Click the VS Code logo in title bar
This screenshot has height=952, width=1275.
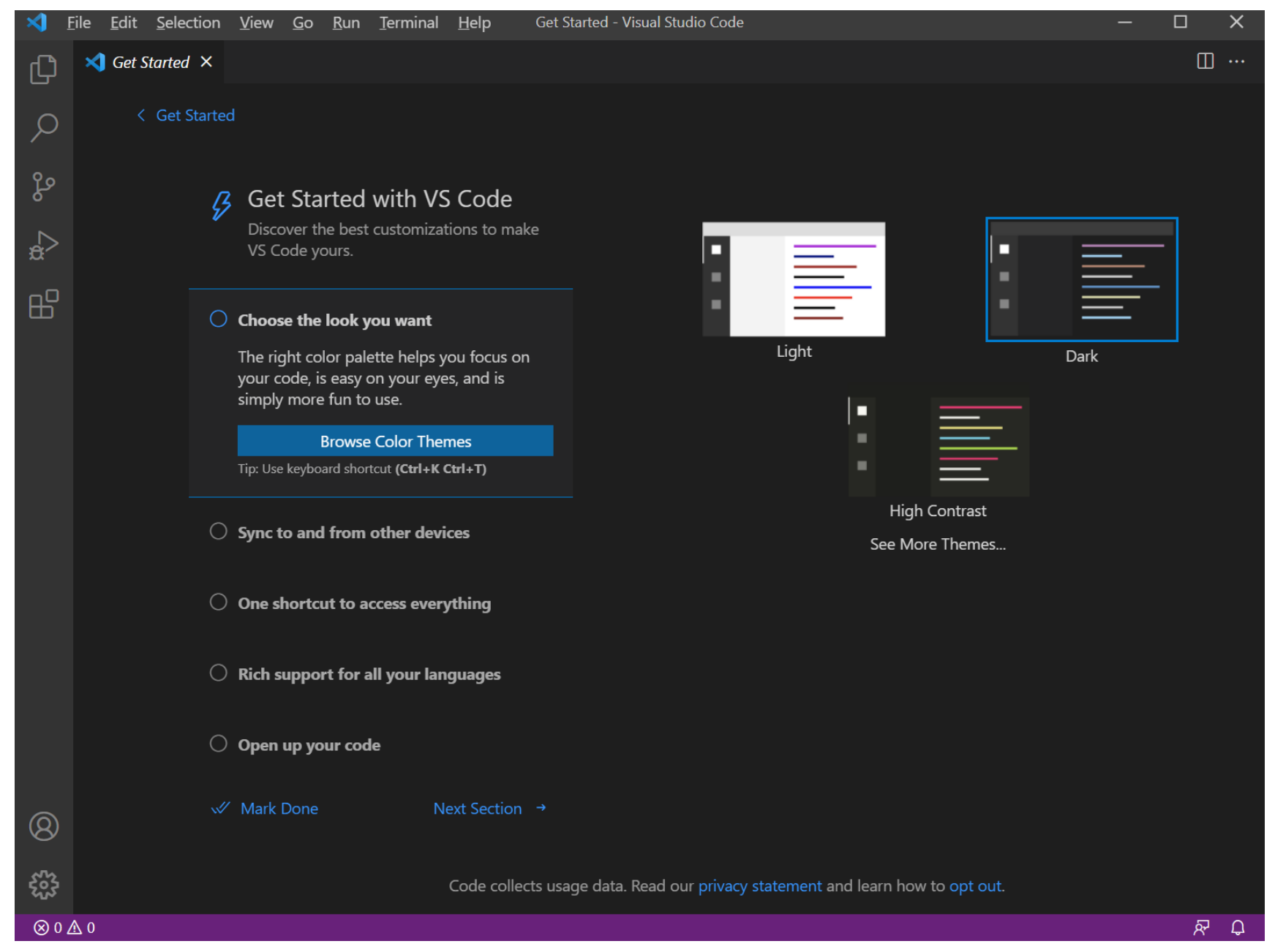pos(37,22)
